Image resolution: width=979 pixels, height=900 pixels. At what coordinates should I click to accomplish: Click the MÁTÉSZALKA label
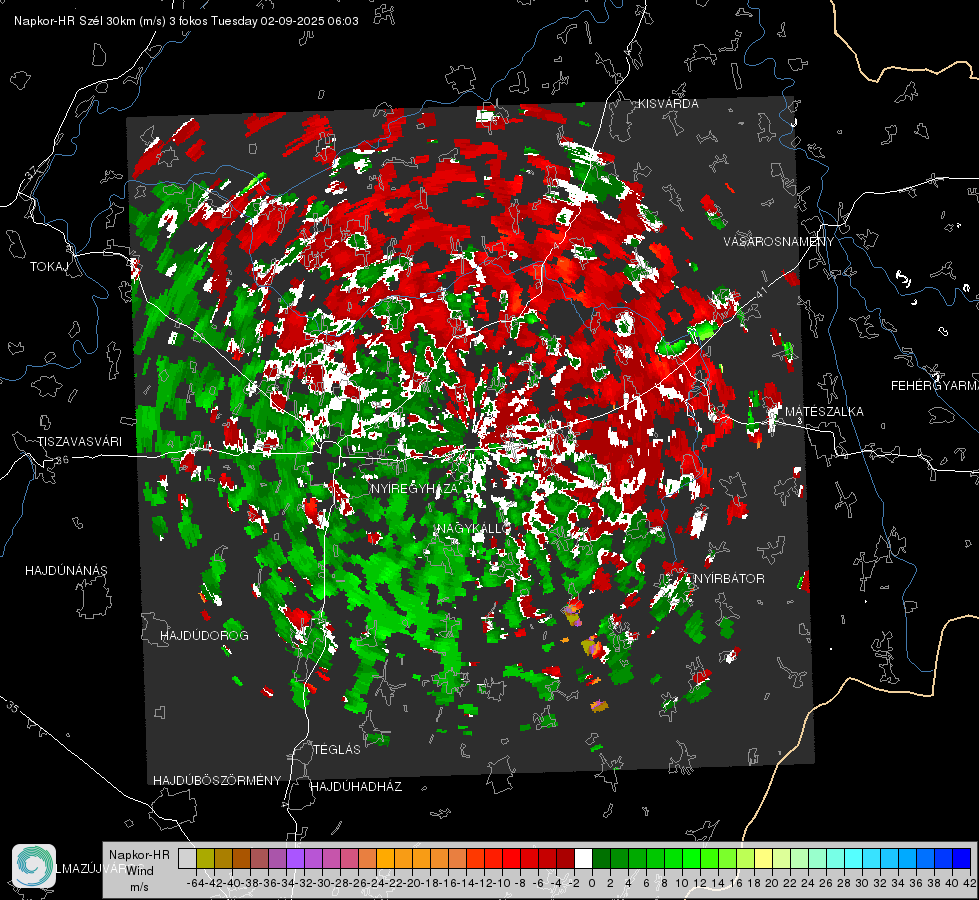point(824,412)
